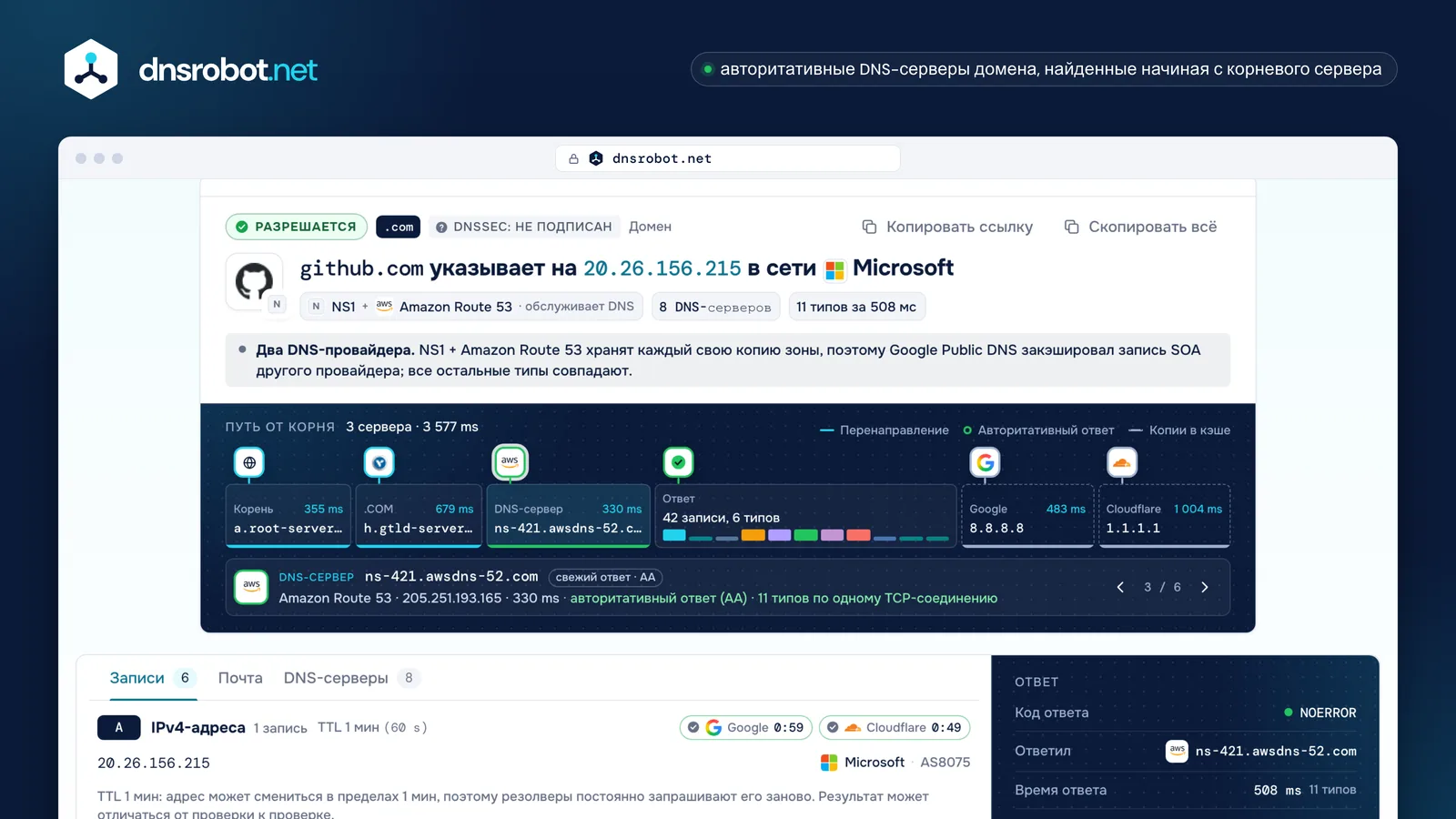
Task: Click the dnsrobot.net address bar
Action: coord(728,158)
